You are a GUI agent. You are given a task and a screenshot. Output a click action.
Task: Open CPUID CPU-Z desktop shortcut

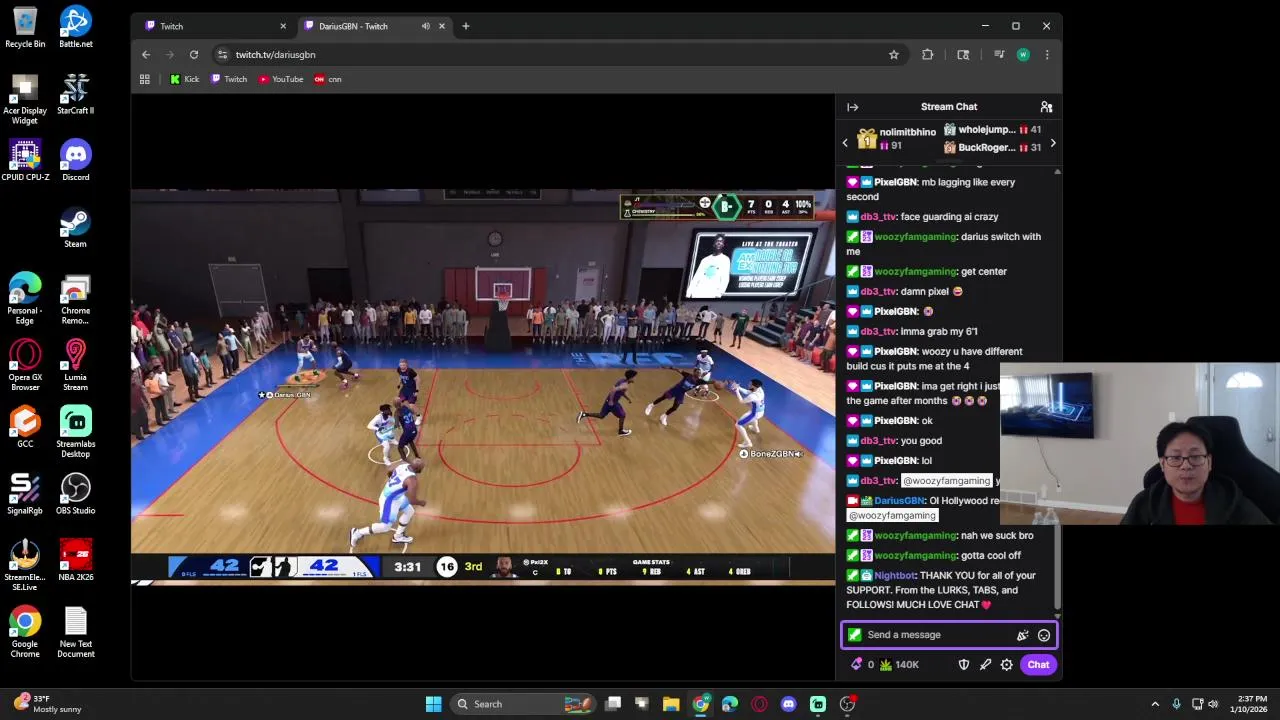(x=25, y=161)
